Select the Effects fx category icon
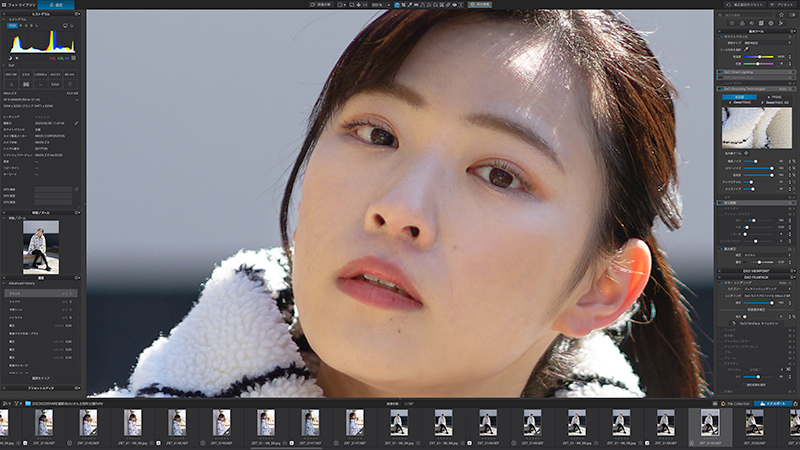Screen dimensions: 800x450 pos(781,23)
